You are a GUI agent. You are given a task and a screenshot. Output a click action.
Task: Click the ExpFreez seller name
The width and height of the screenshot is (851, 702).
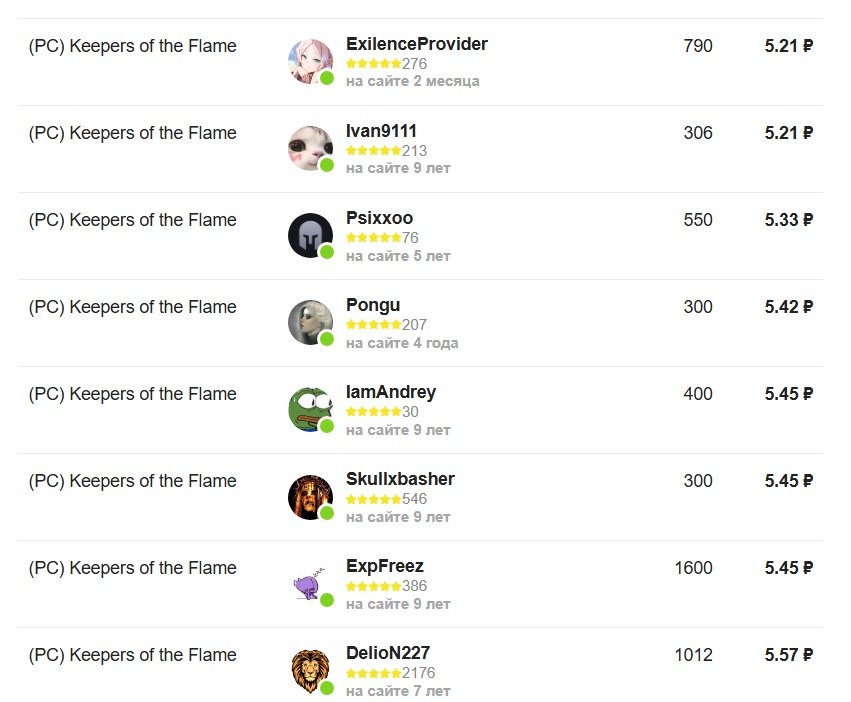(x=384, y=566)
